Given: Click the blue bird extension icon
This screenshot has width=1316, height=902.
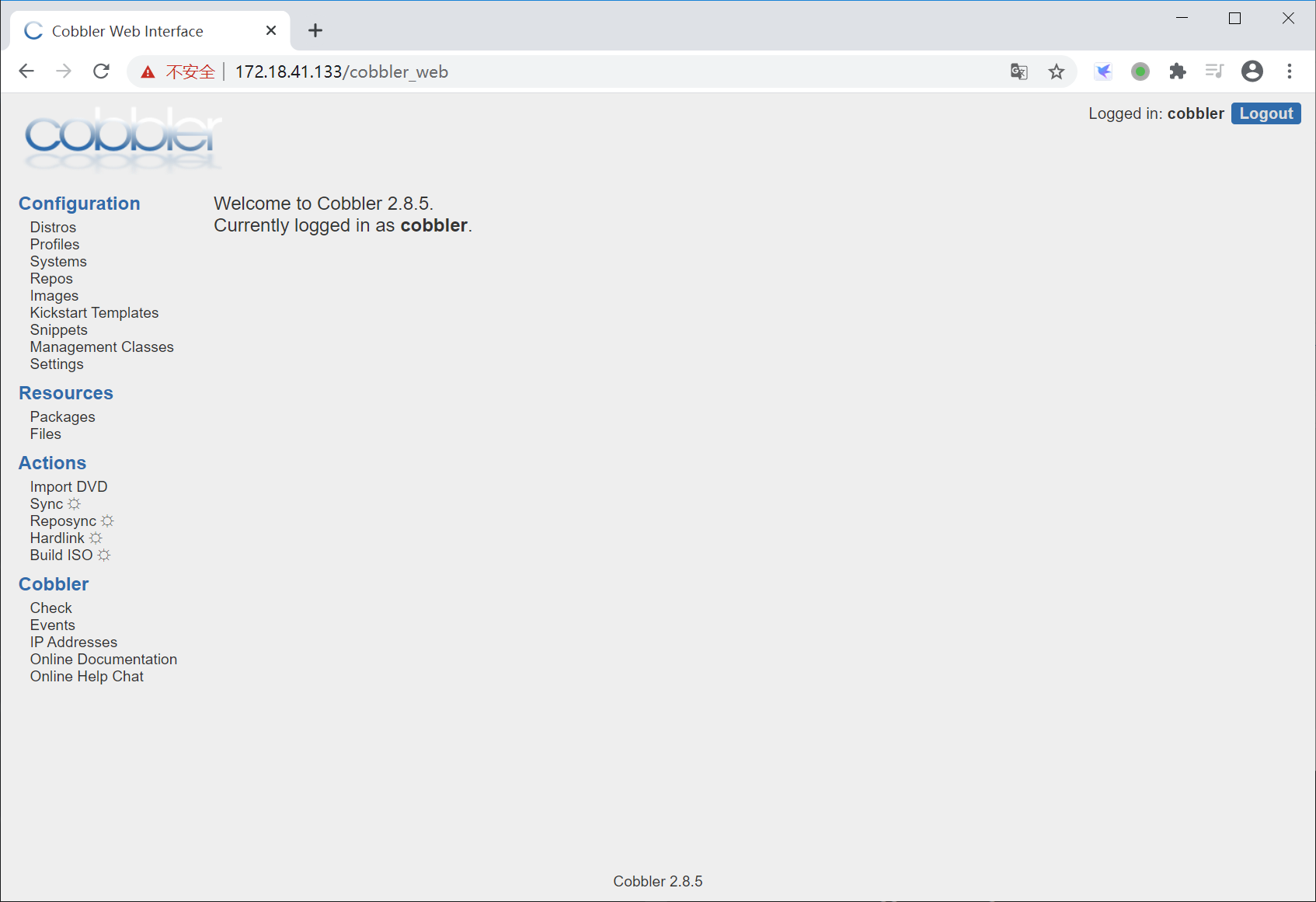Looking at the screenshot, I should tap(1103, 71).
